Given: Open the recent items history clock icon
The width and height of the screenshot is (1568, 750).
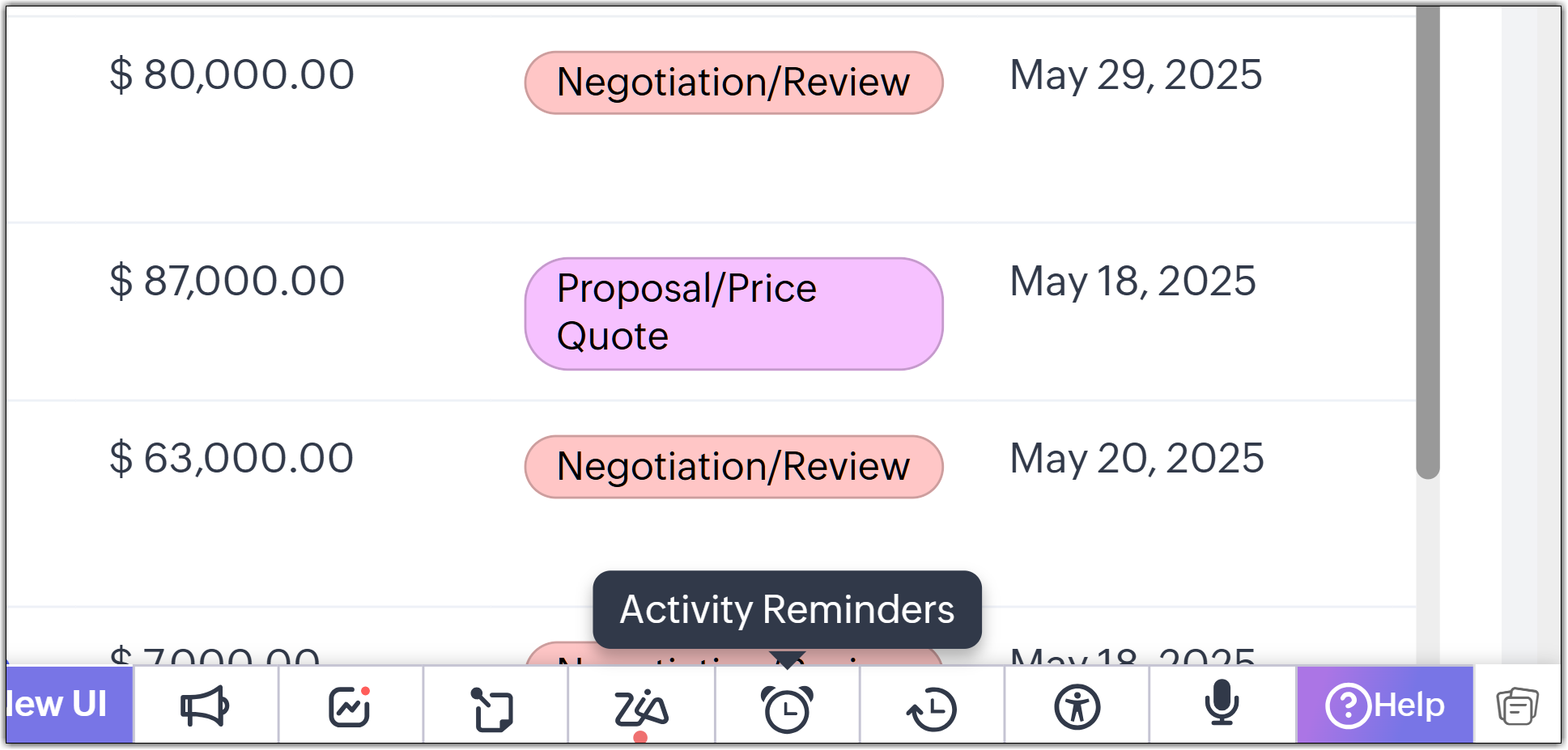Looking at the screenshot, I should [x=932, y=709].
